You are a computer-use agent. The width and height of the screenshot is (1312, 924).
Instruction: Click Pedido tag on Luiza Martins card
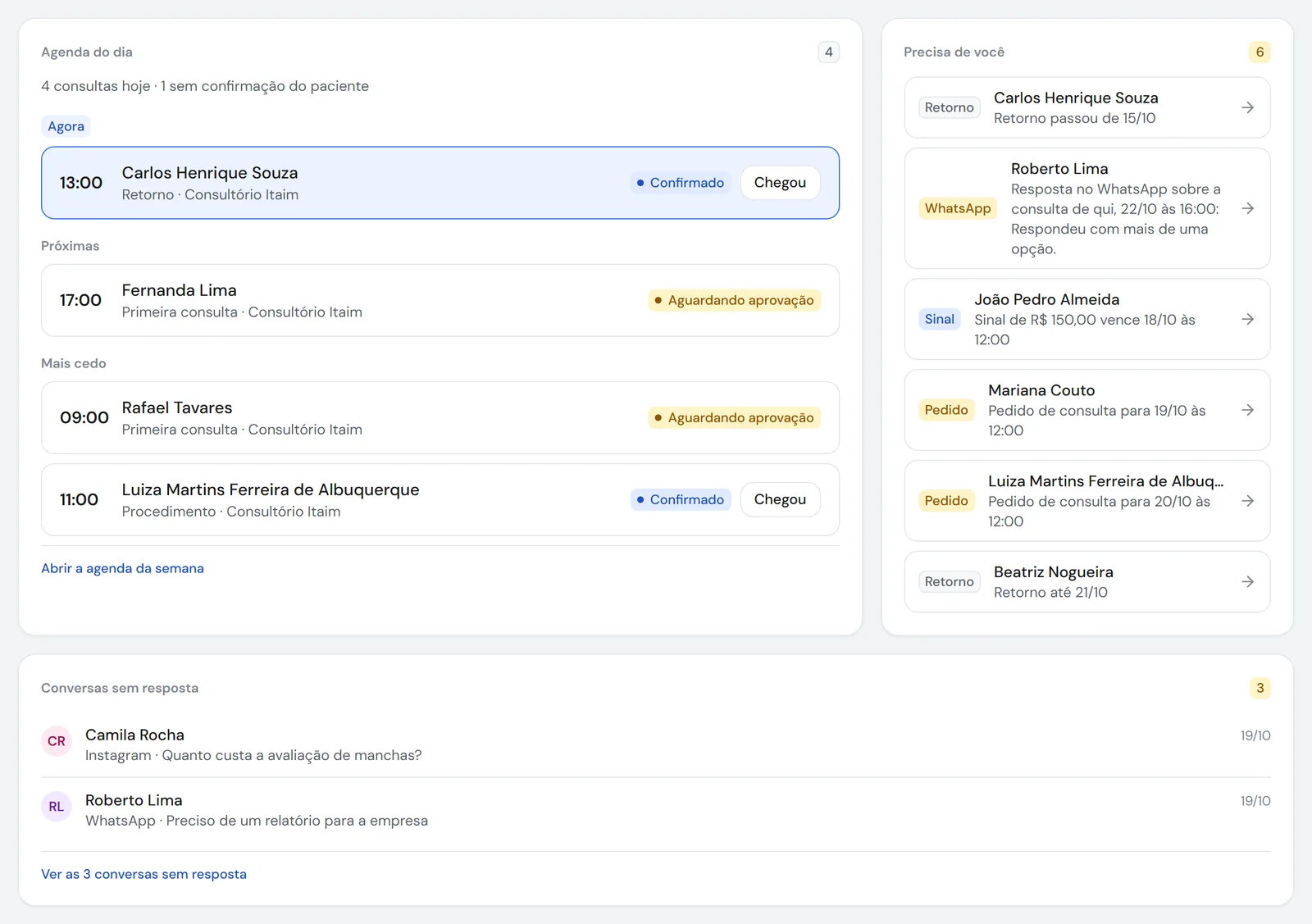(946, 501)
